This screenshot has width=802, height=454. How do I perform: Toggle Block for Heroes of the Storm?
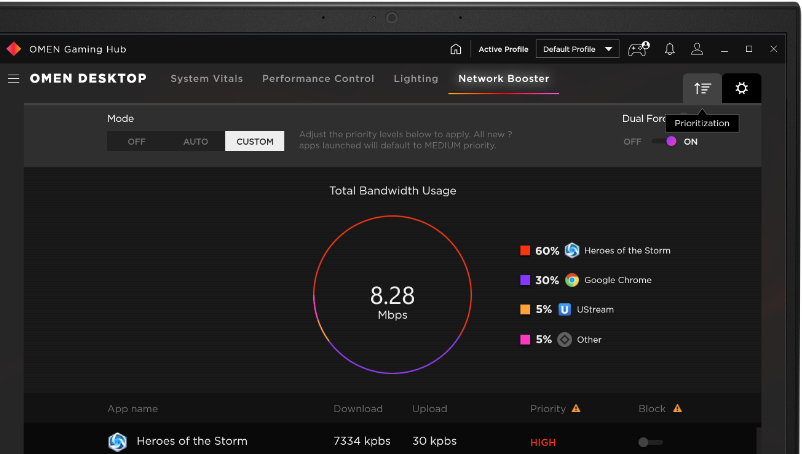point(650,442)
